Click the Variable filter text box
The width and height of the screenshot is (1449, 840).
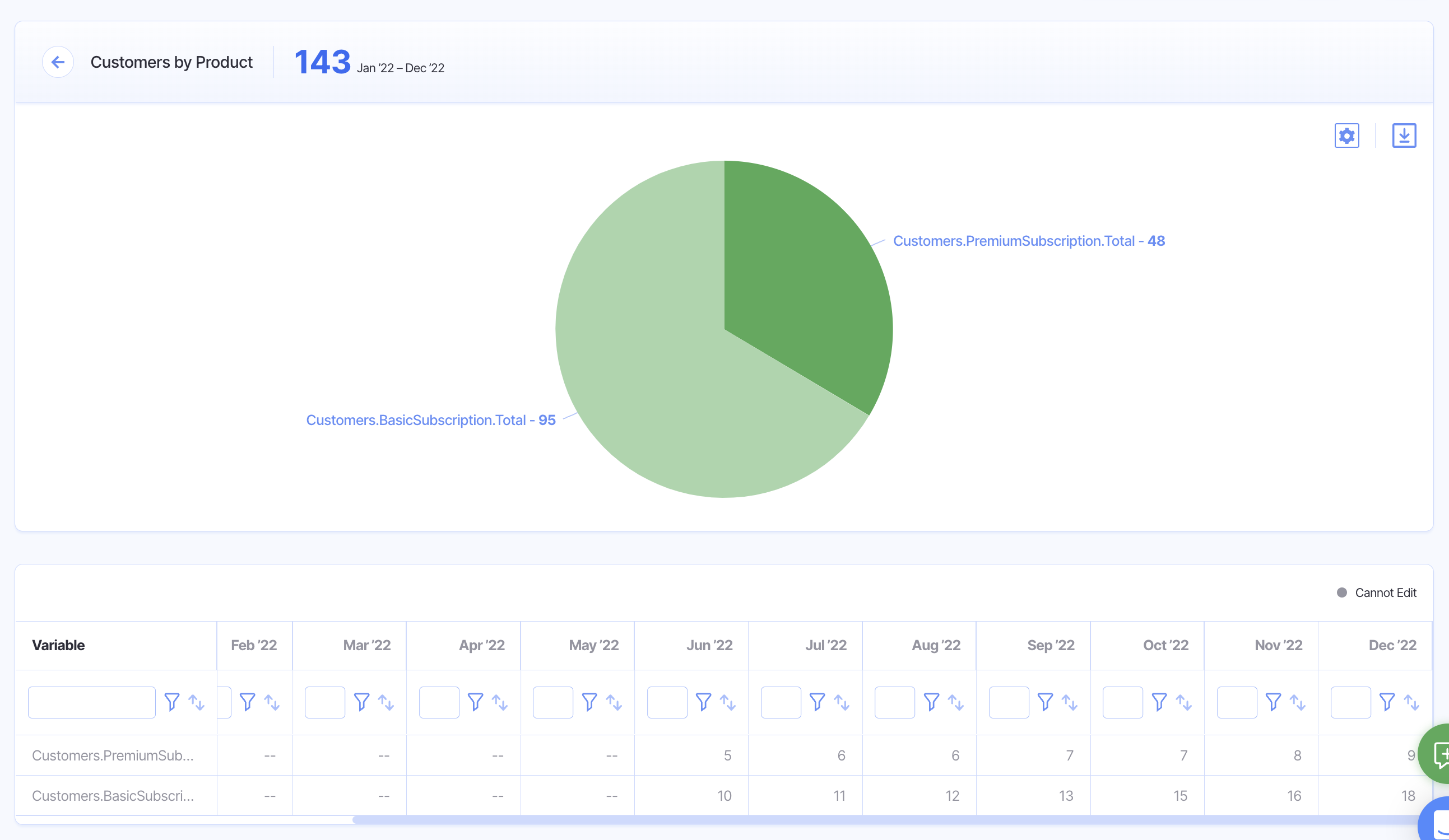coord(91,702)
